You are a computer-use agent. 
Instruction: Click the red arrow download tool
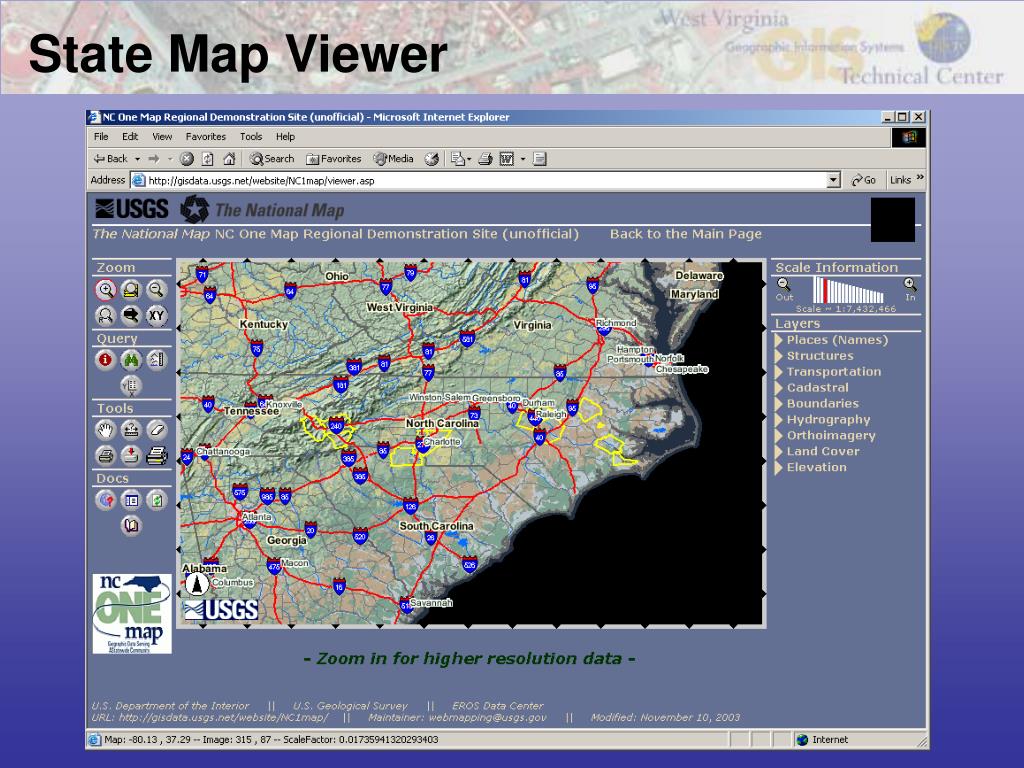tap(131, 455)
